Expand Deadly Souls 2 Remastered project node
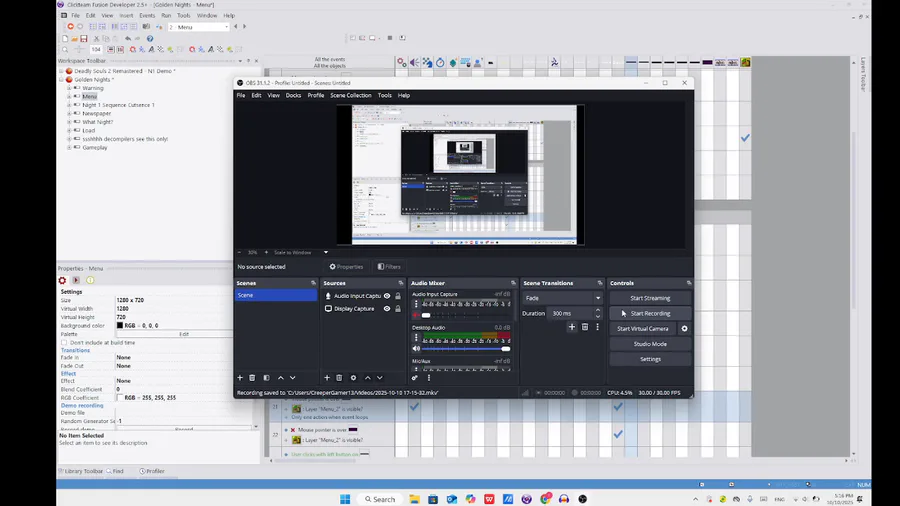 pos(61,71)
